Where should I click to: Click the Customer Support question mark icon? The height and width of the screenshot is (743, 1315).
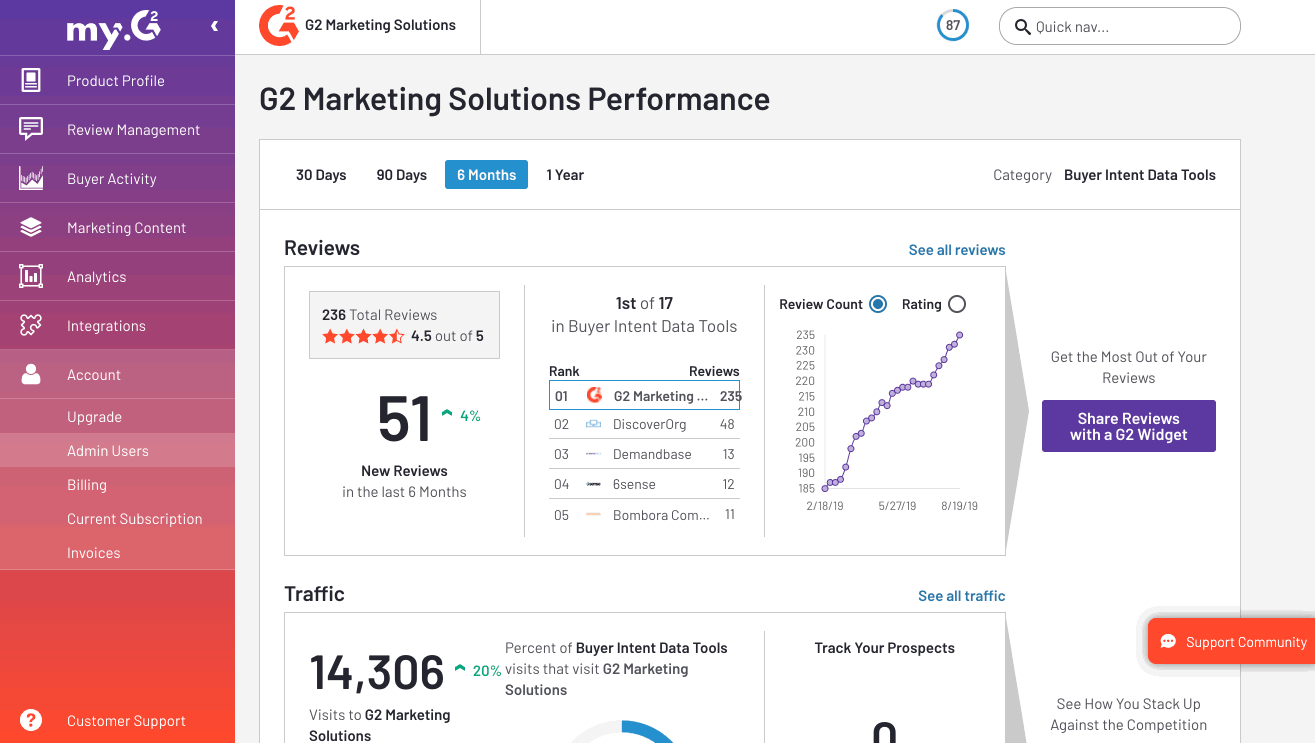point(31,720)
